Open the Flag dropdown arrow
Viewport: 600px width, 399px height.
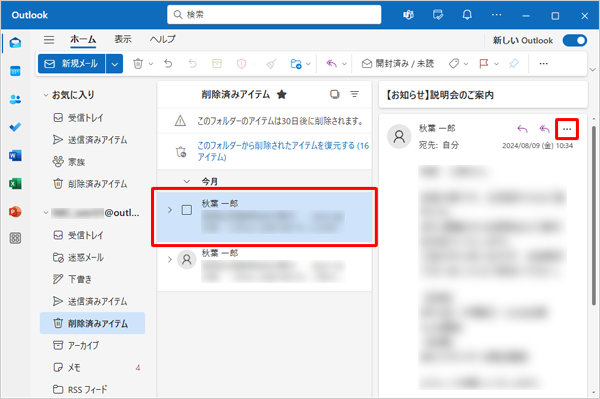click(x=496, y=64)
